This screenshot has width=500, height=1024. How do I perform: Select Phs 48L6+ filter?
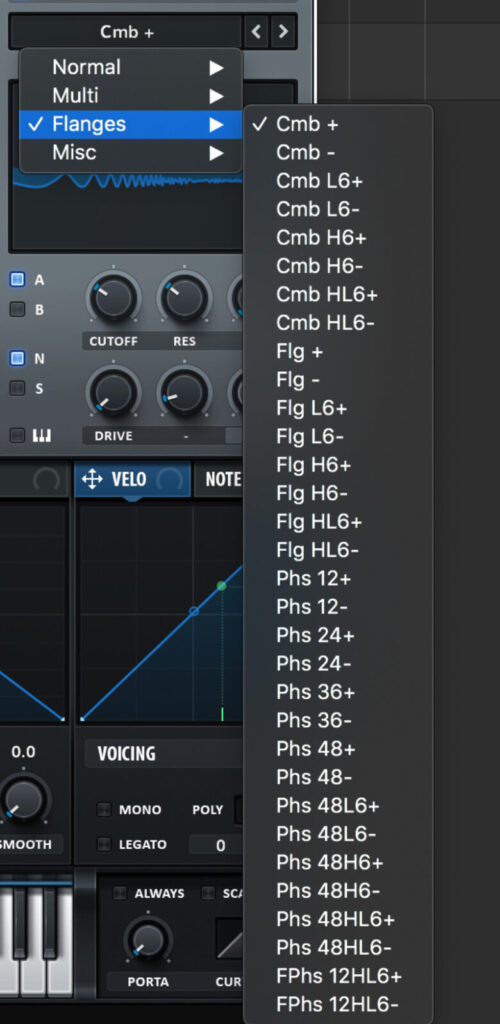coord(337,806)
